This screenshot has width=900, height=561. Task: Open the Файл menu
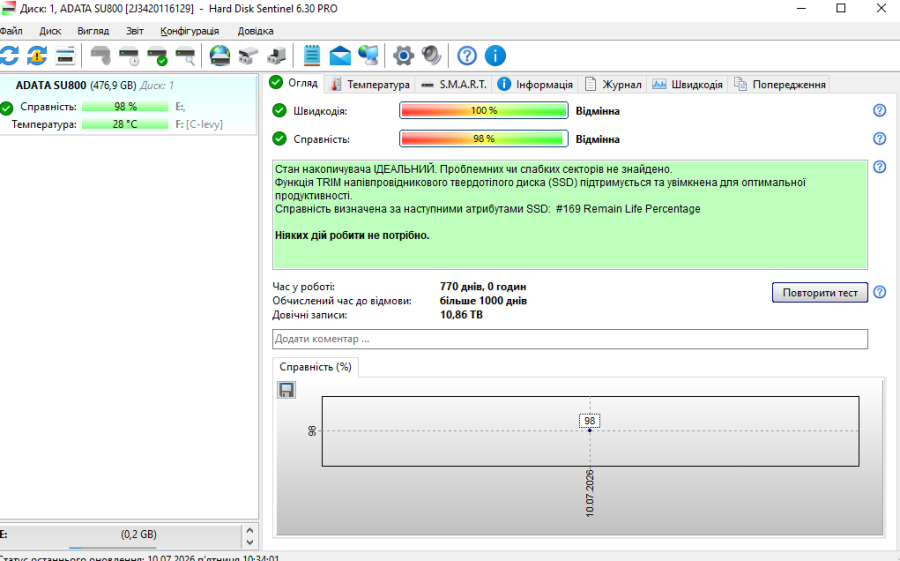click(10, 31)
